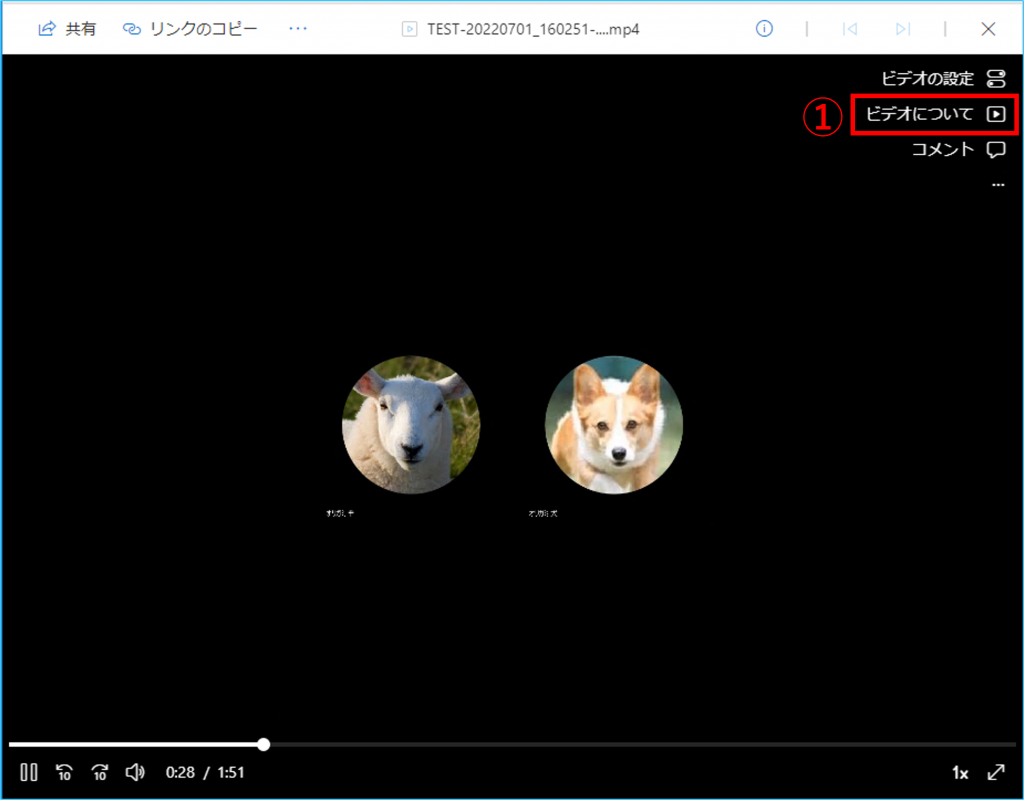Click the playback progress slider handle
This screenshot has height=800, width=1024.
click(x=263, y=744)
